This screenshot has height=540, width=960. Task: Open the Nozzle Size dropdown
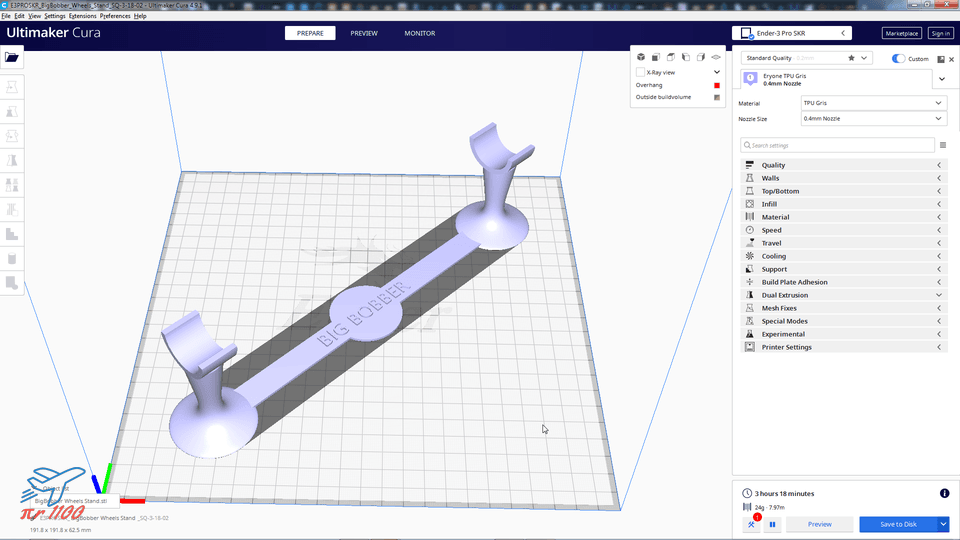[x=874, y=119]
